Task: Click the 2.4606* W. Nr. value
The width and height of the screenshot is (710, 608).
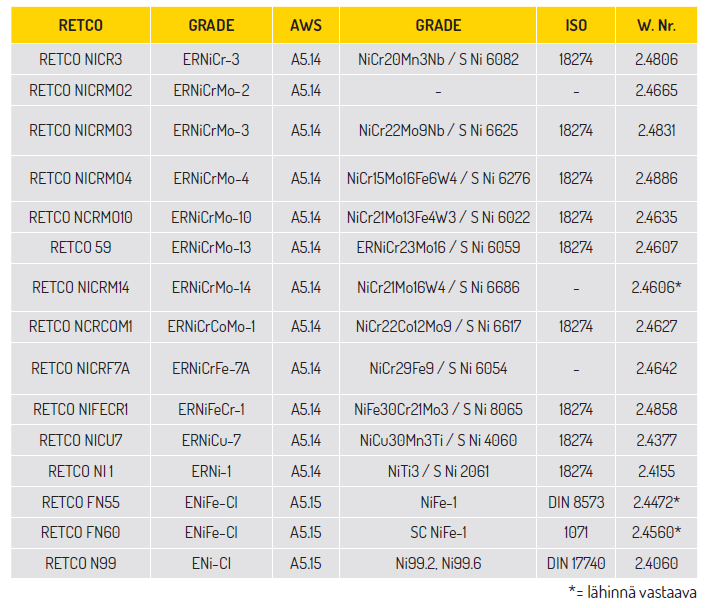Action: click(656, 287)
